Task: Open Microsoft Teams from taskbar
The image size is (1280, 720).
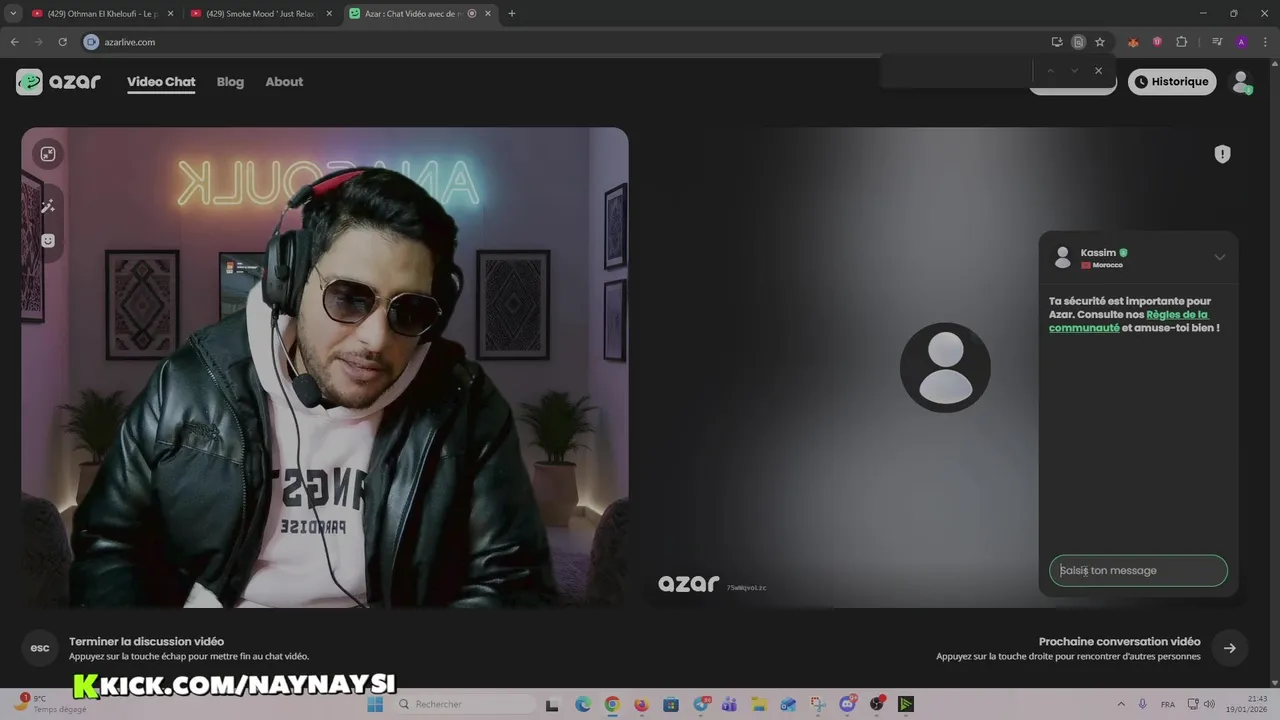Action: [729, 704]
